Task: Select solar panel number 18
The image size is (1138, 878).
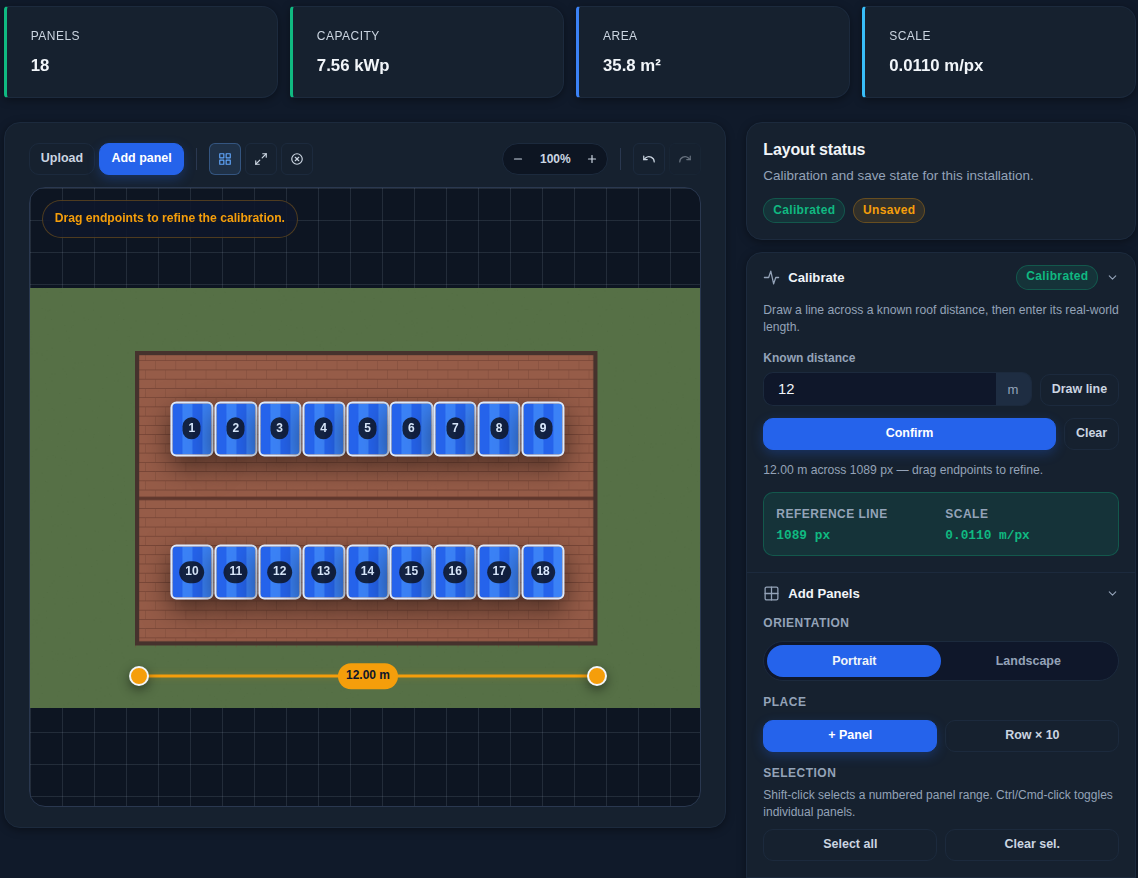Action: [543, 571]
